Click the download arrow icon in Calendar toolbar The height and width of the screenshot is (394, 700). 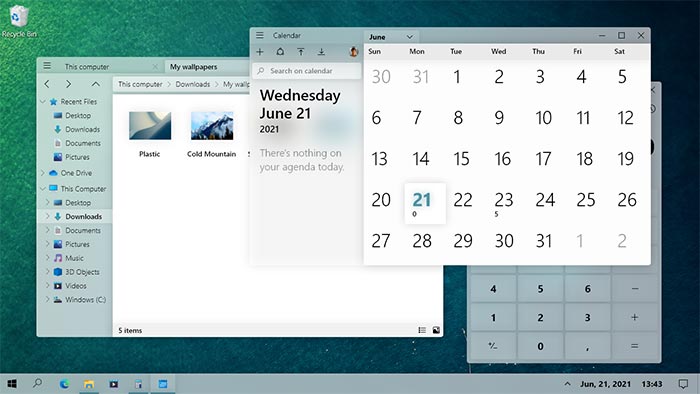click(321, 52)
